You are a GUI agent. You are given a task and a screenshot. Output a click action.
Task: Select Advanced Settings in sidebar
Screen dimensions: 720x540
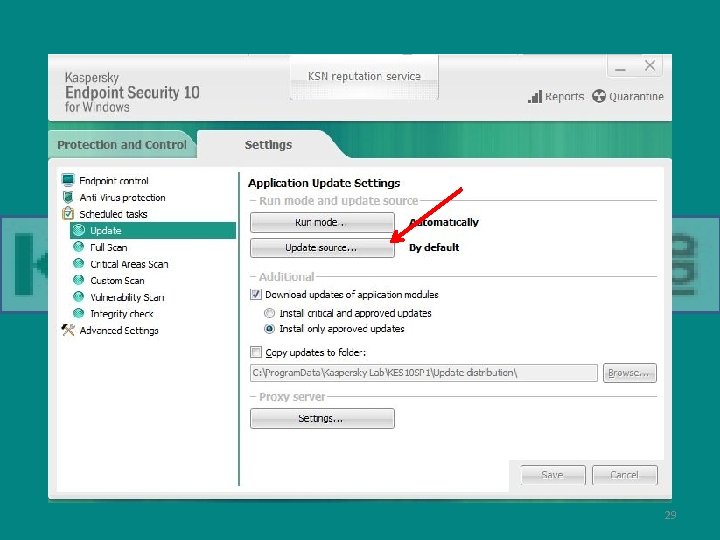[x=119, y=330]
